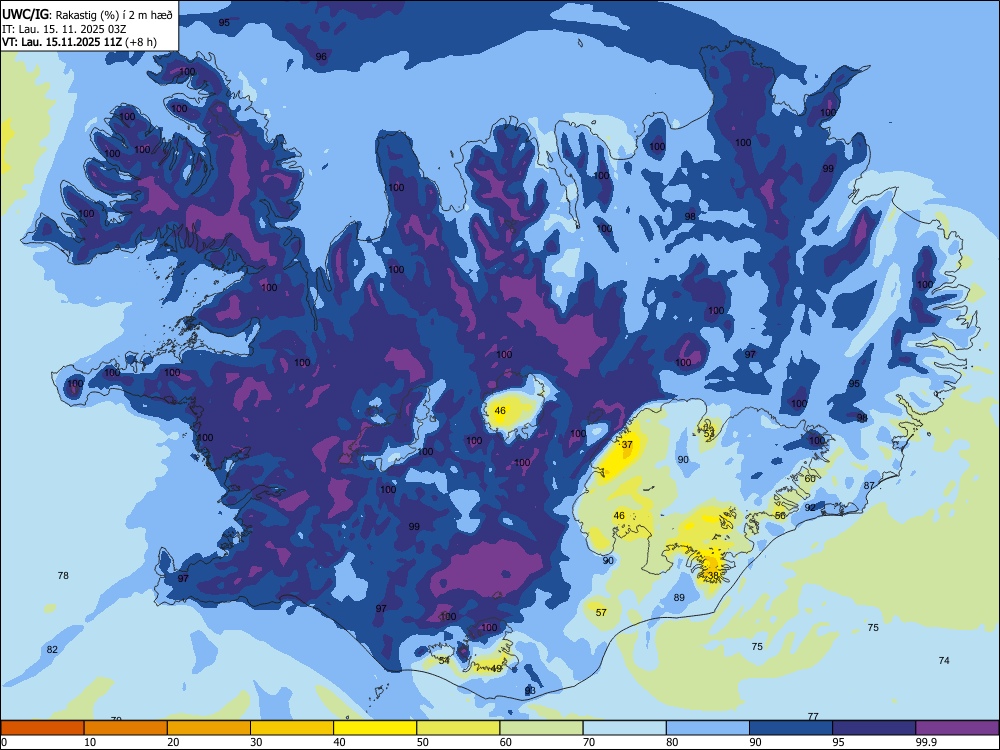Image resolution: width=1000 pixels, height=750 pixels.
Task: Click the humidity value 82 over the sea
Action: (52, 649)
